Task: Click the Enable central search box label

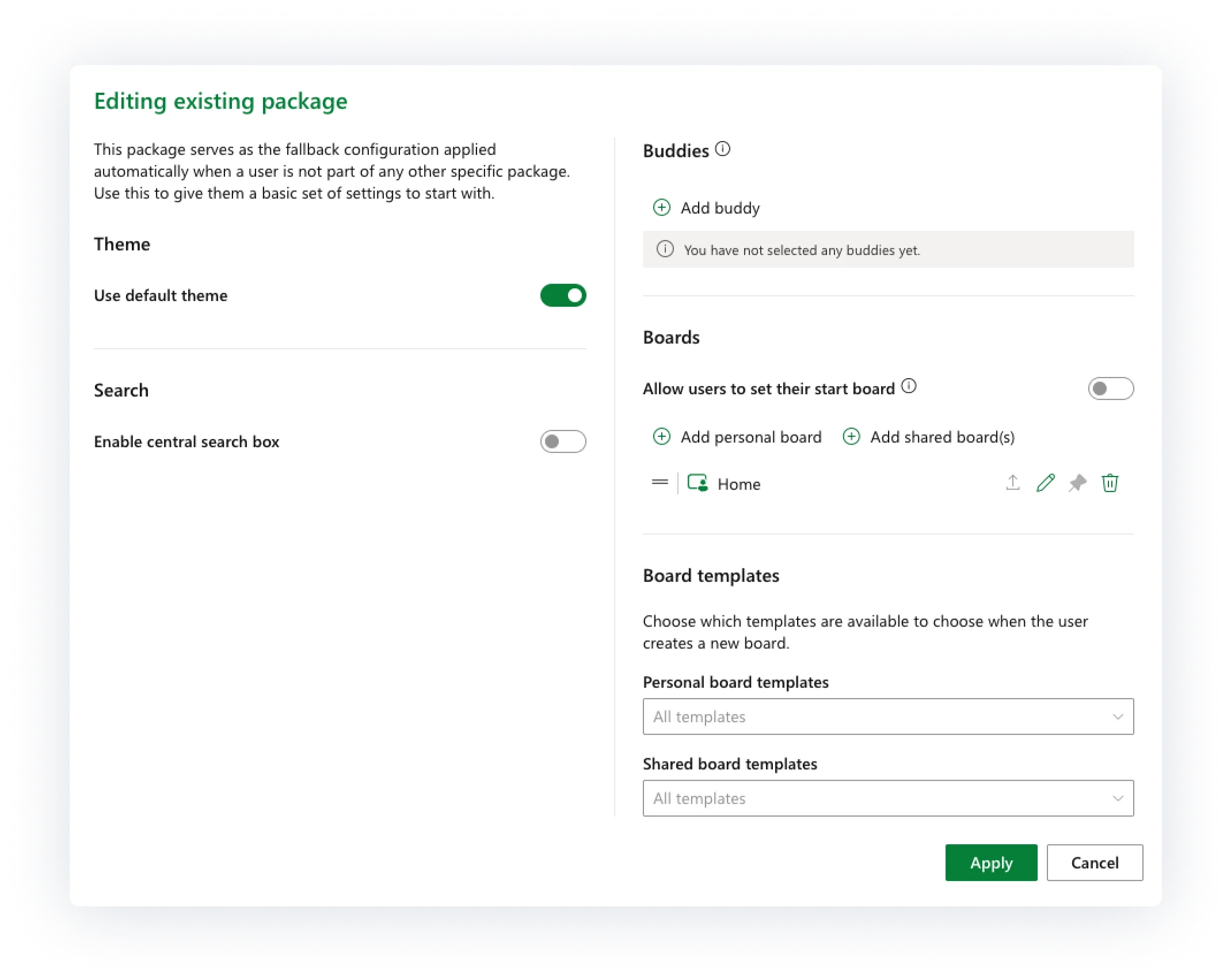Action: [186, 441]
